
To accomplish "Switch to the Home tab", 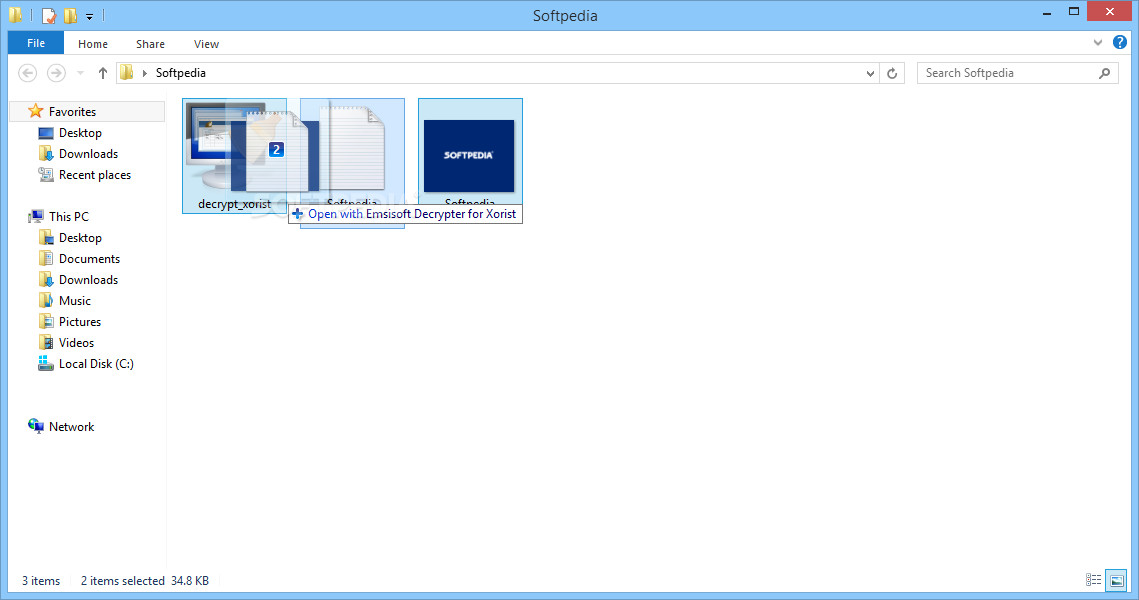I will pyautogui.click(x=93, y=44).
